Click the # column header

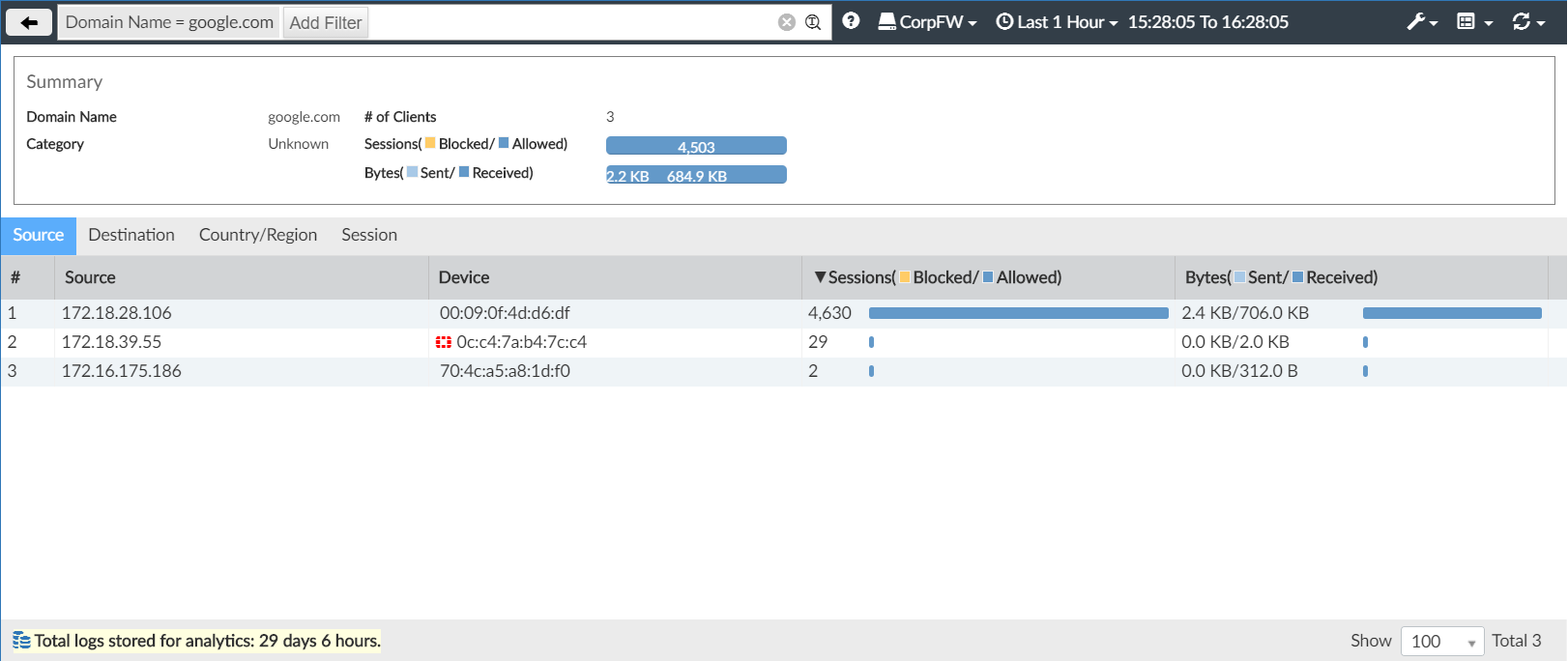click(x=27, y=277)
